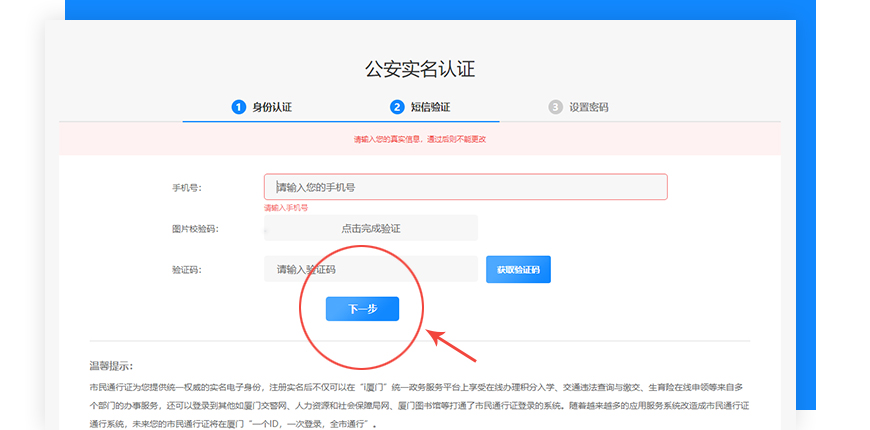Viewport: 870px width, 430px height.
Task: Focus the 请输入验证码 input field
Action: point(371,269)
